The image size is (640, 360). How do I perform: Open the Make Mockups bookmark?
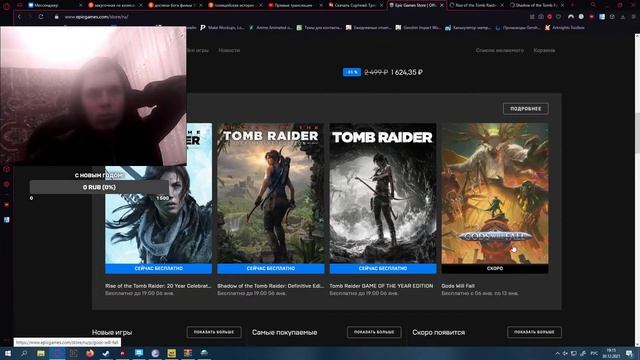pyautogui.click(x=222, y=28)
